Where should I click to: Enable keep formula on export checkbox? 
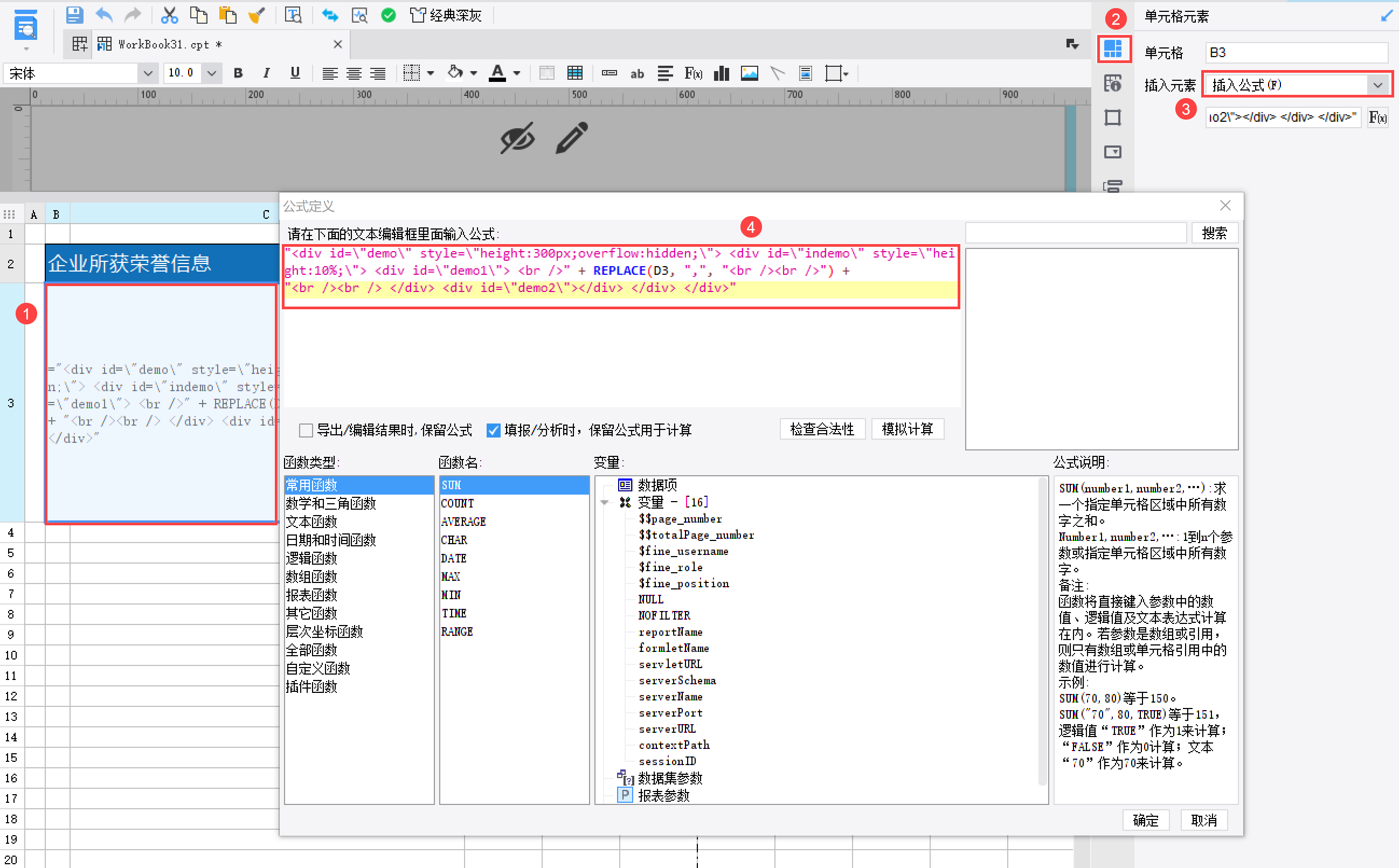tap(306, 430)
